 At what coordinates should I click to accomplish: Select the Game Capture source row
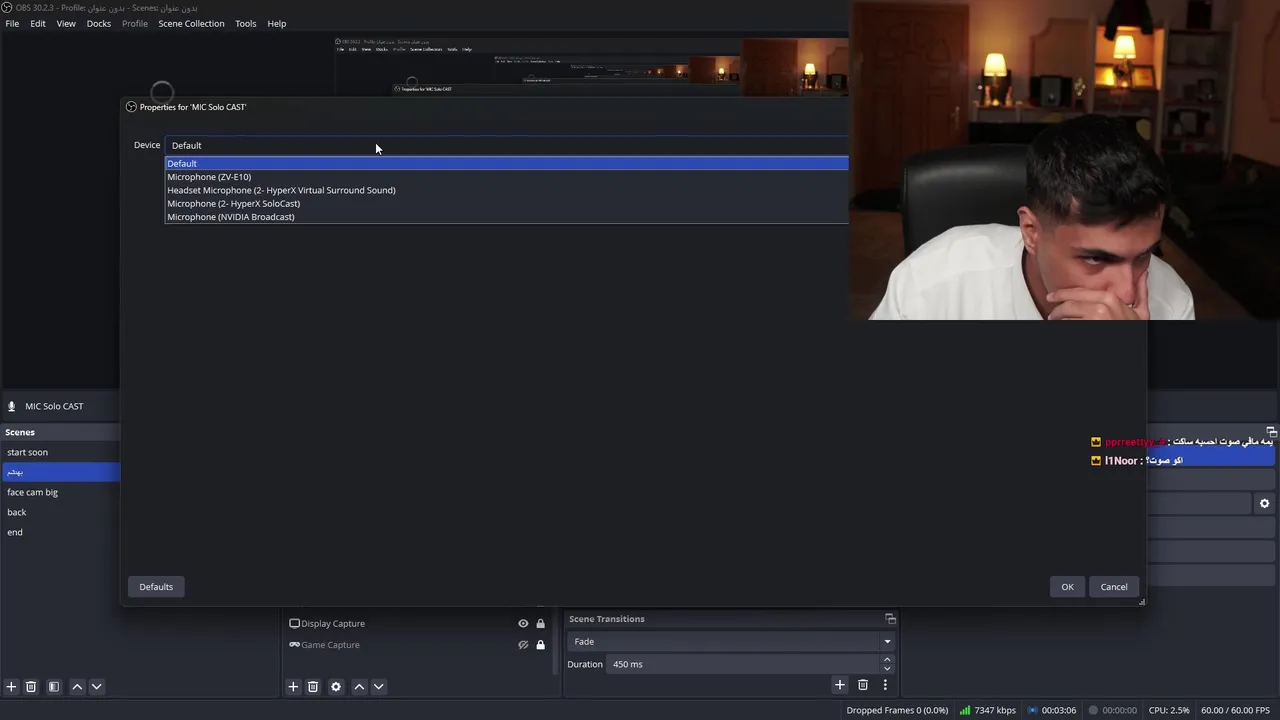coord(418,645)
